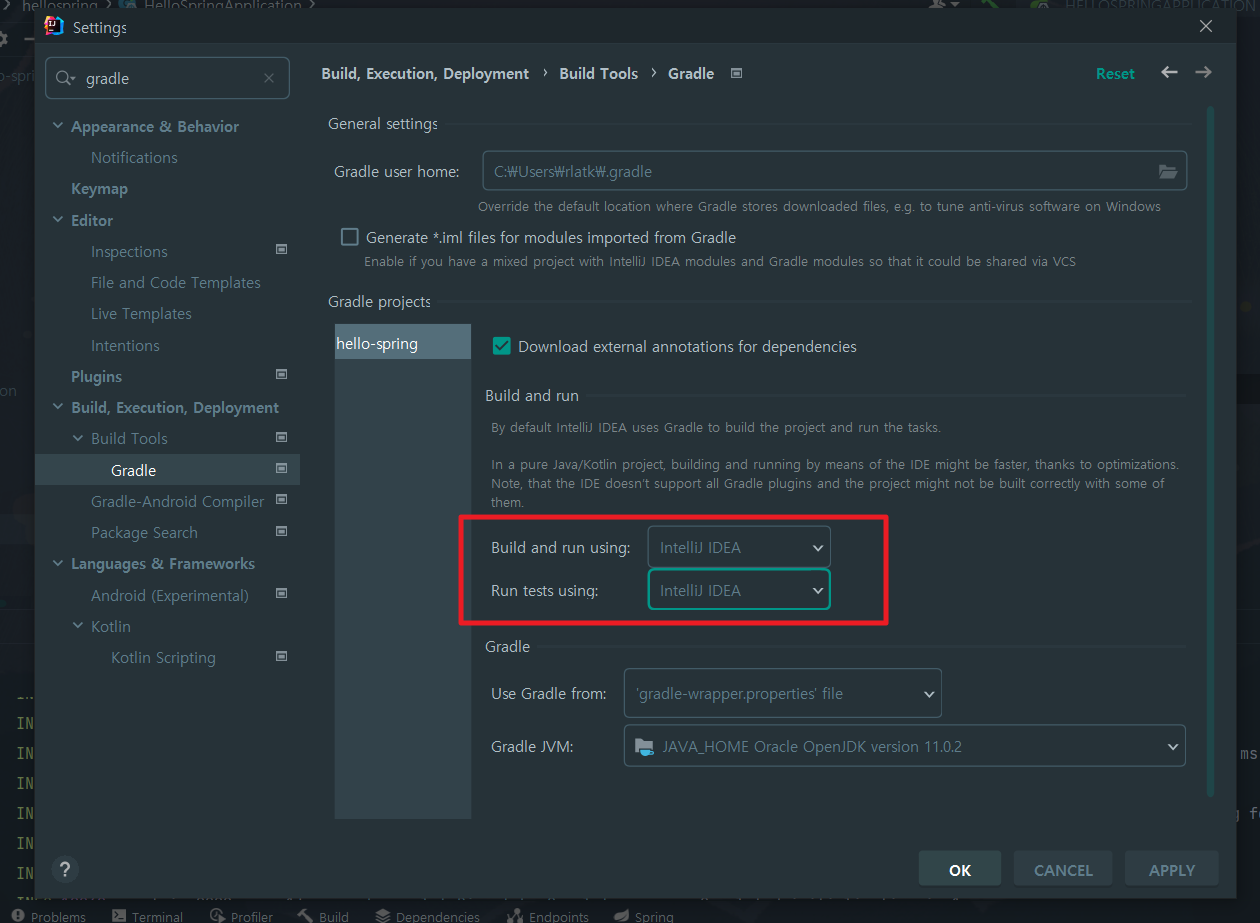The image size is (1260, 923).
Task: Open the Endpoints tool window
Action: [546, 916]
